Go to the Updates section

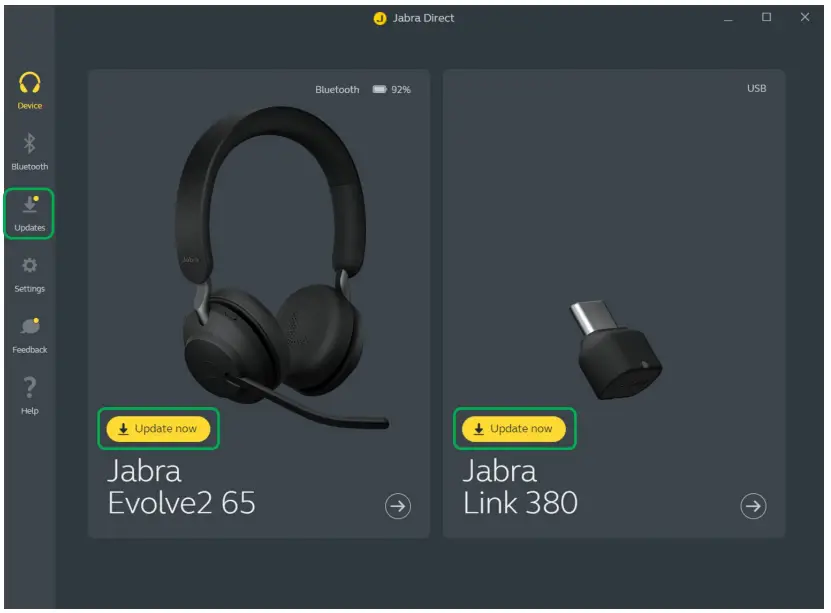[x=30, y=214]
